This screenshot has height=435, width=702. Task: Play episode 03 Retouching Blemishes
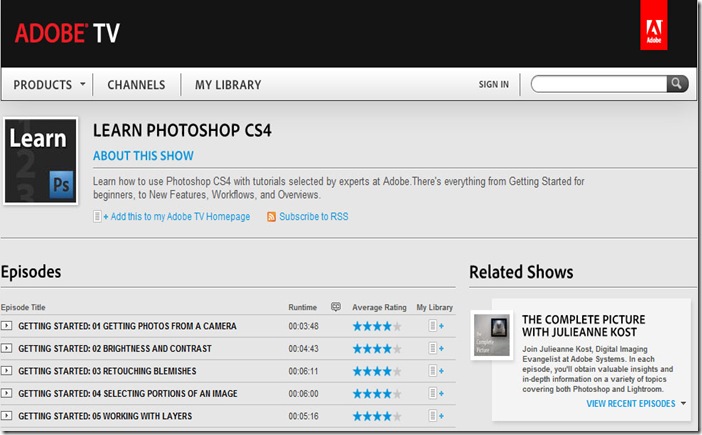(6, 371)
